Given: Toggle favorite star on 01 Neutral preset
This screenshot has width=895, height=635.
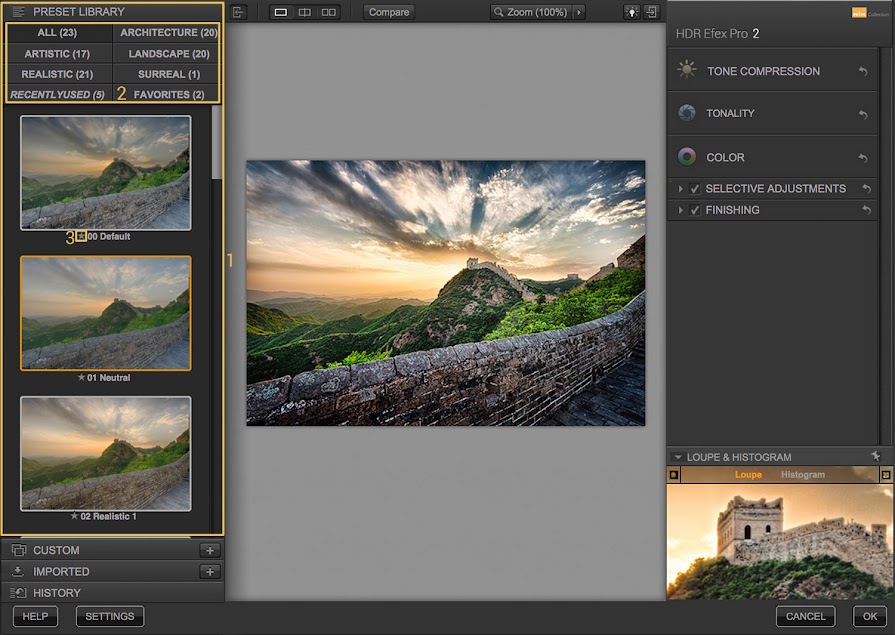Looking at the screenshot, I should tap(81, 378).
